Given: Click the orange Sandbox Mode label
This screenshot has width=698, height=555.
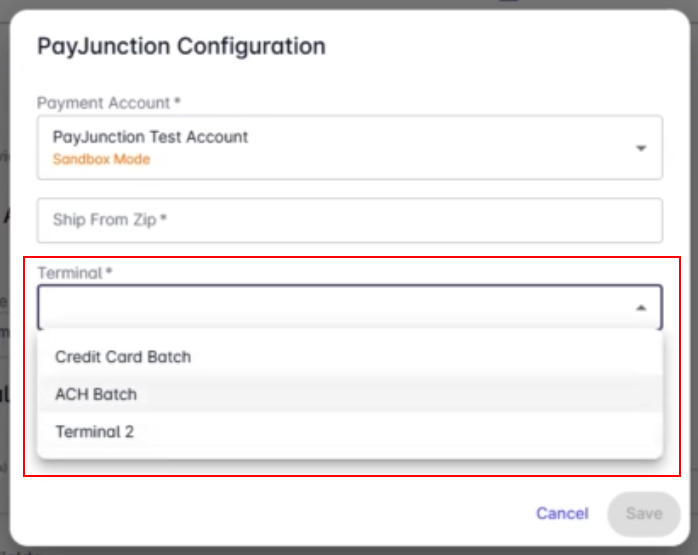Looking at the screenshot, I should pos(101,159).
